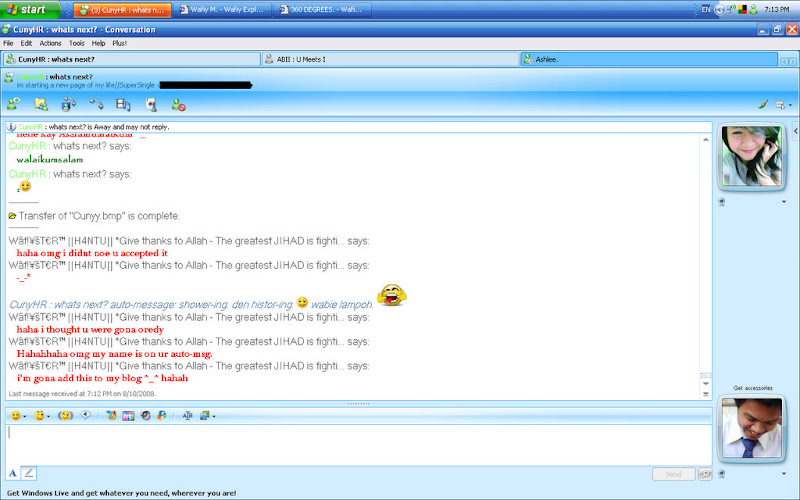The image size is (800, 500).
Task: Click "i'm gona add this to my blog" message
Action: click(102, 378)
